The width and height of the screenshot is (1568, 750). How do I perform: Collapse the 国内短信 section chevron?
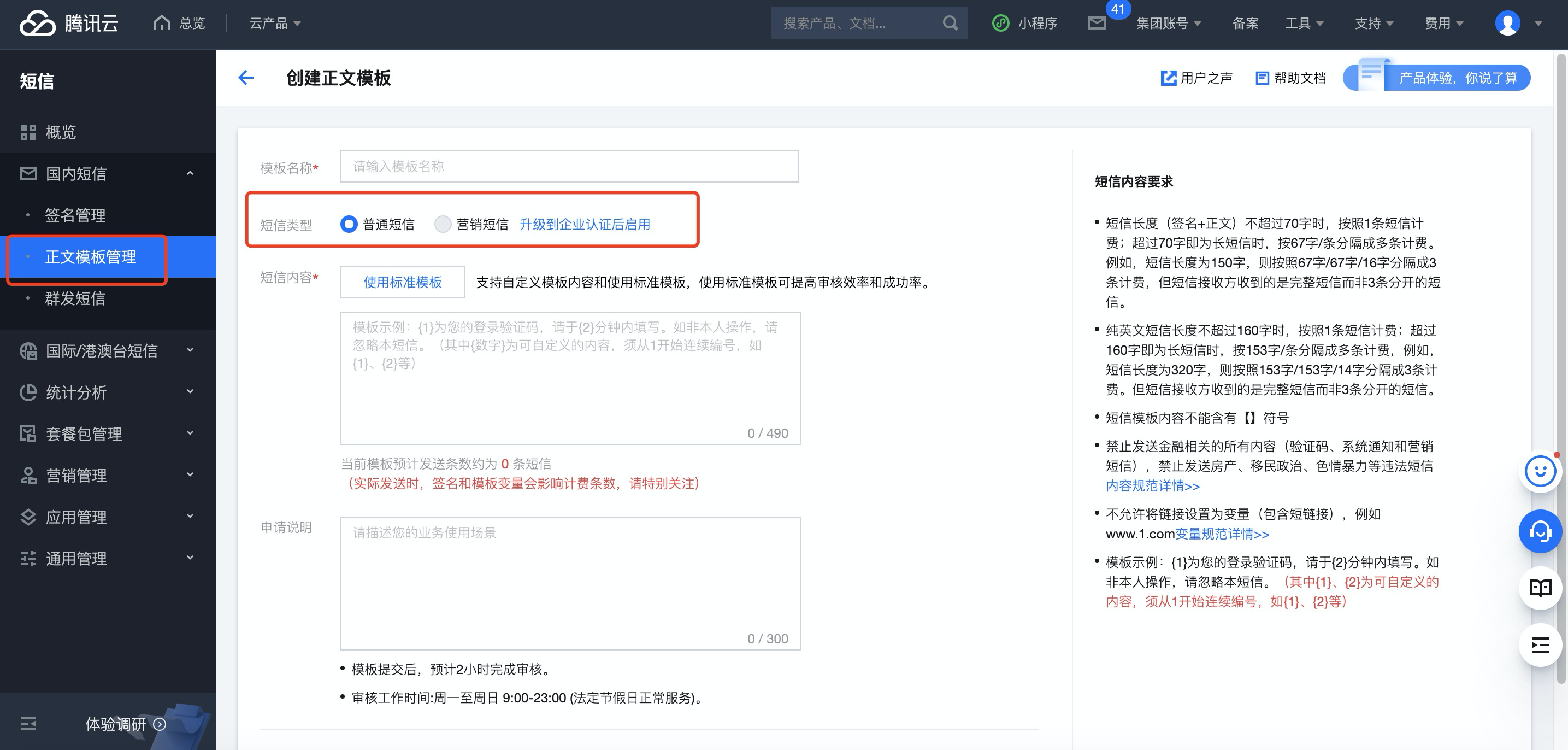pos(190,174)
